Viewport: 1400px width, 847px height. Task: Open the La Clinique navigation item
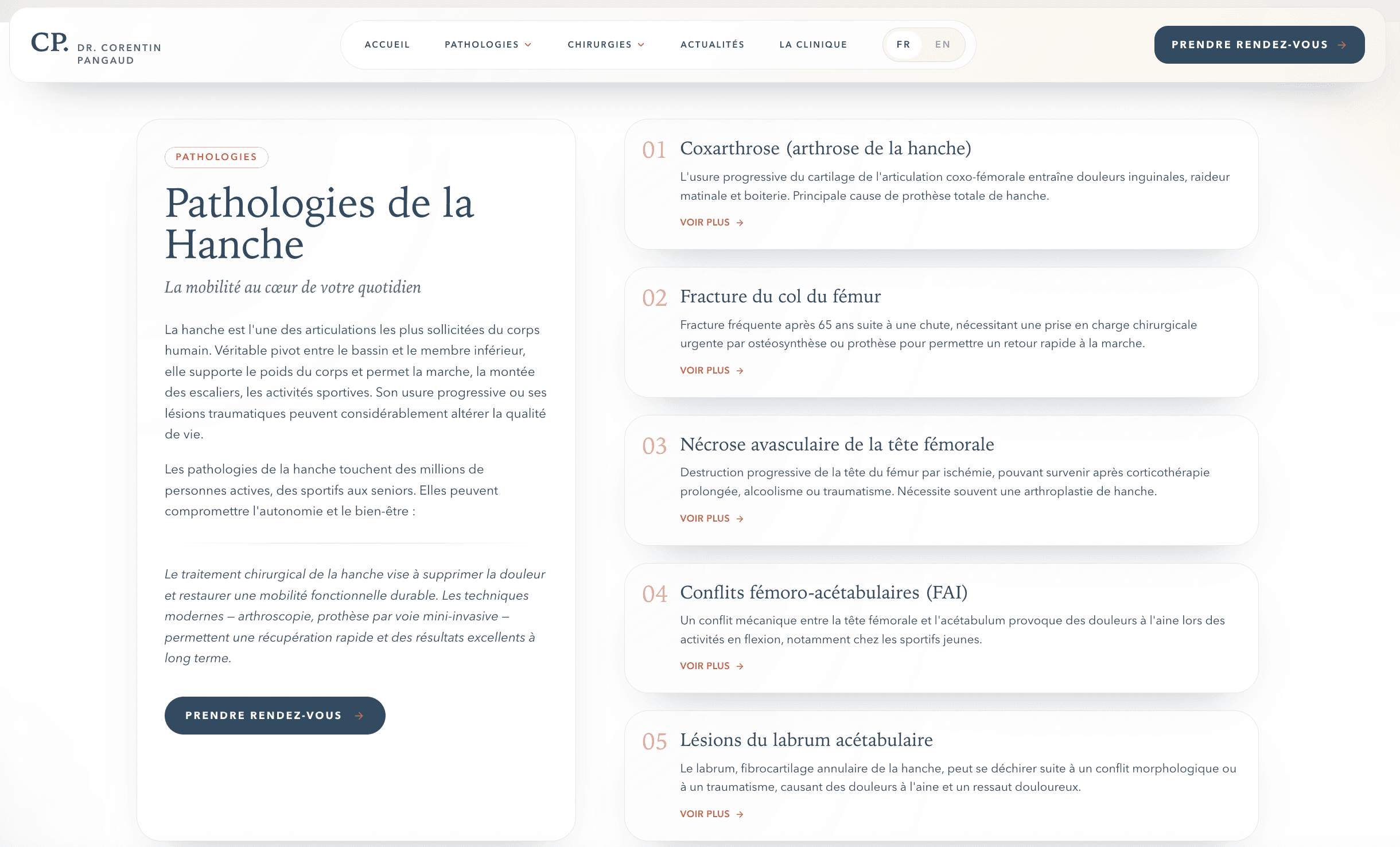coord(813,44)
